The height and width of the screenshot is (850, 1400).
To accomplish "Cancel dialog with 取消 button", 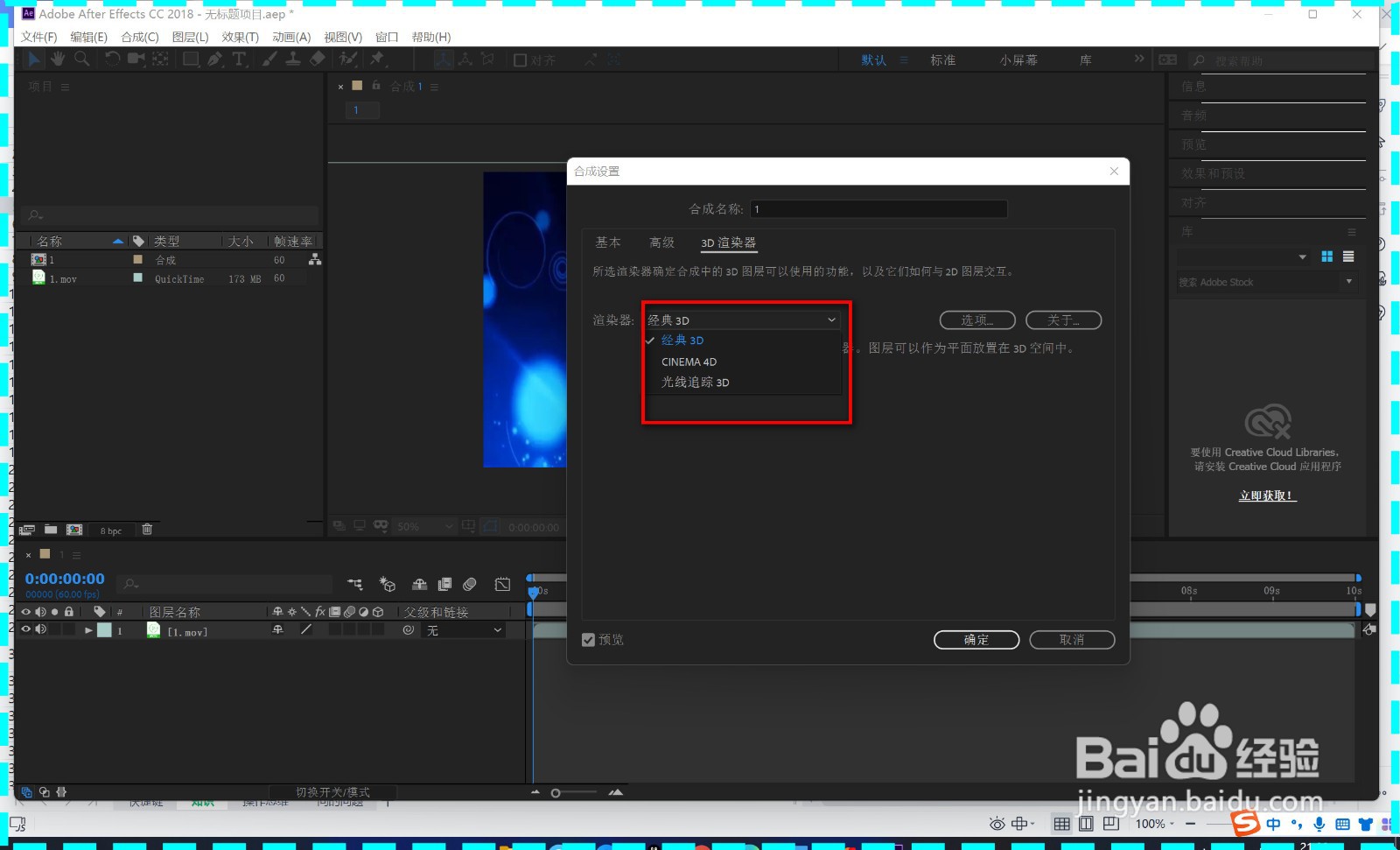I will pyautogui.click(x=1072, y=640).
